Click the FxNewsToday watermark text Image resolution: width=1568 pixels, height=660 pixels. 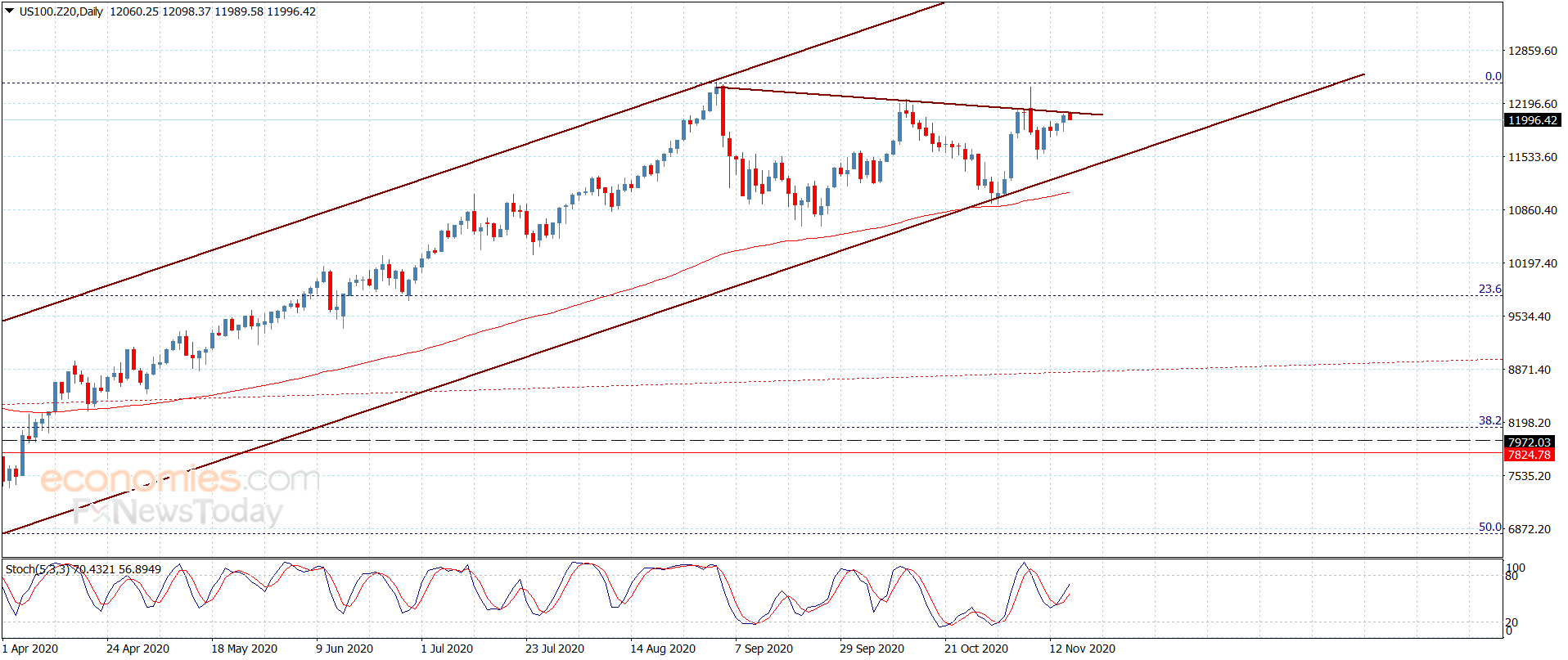[178, 512]
